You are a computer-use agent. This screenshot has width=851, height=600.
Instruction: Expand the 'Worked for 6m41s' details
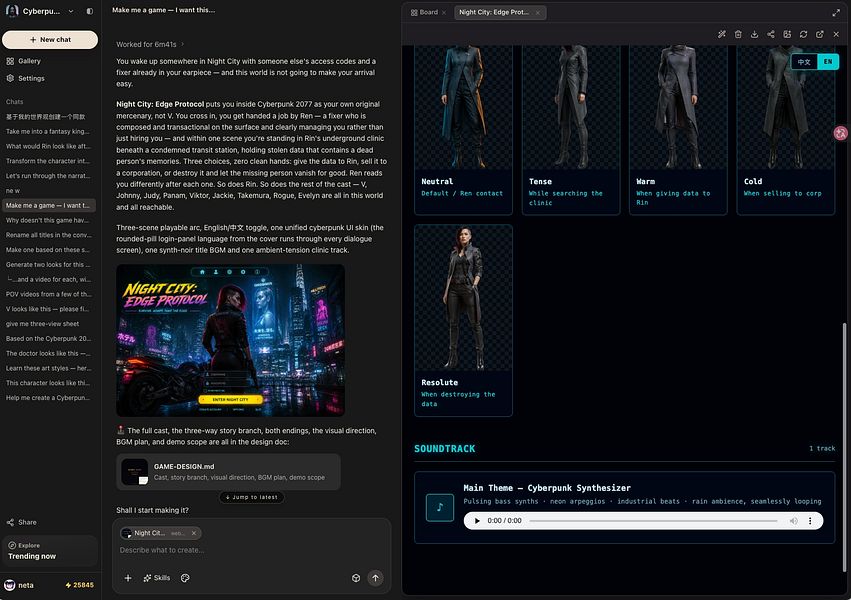(x=150, y=44)
